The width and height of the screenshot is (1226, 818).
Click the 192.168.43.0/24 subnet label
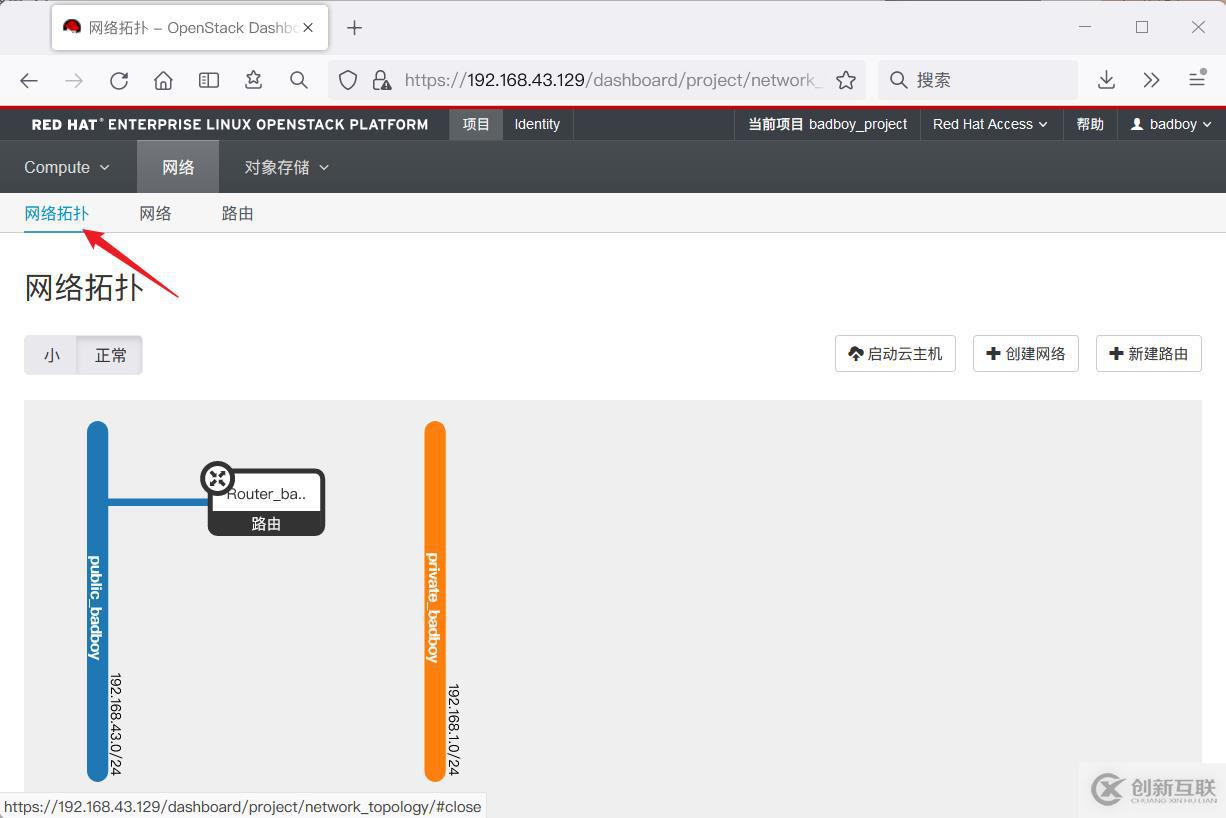coord(115,724)
